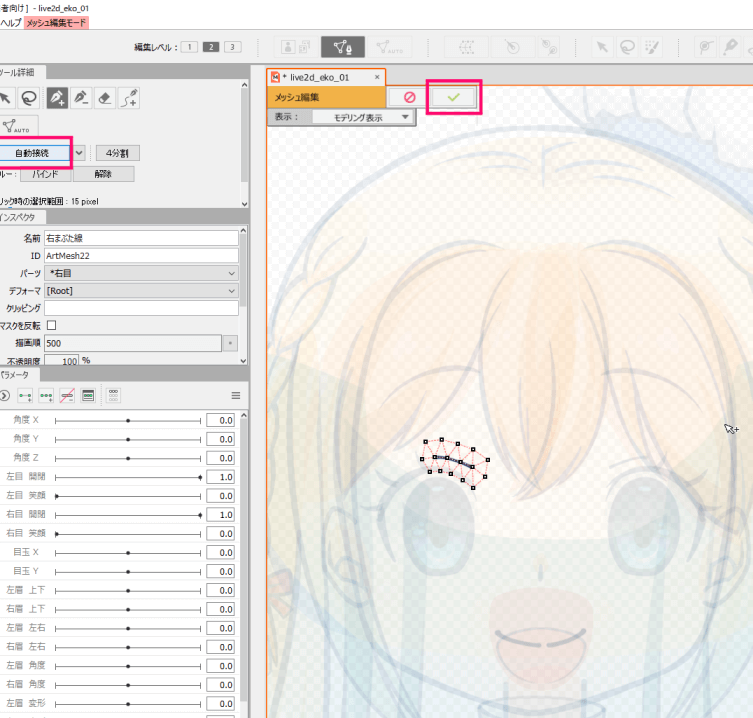The width and height of the screenshot is (753, 718).
Task: Click the 右目 開閉 value box showing 1.0
Action: (x=220, y=514)
